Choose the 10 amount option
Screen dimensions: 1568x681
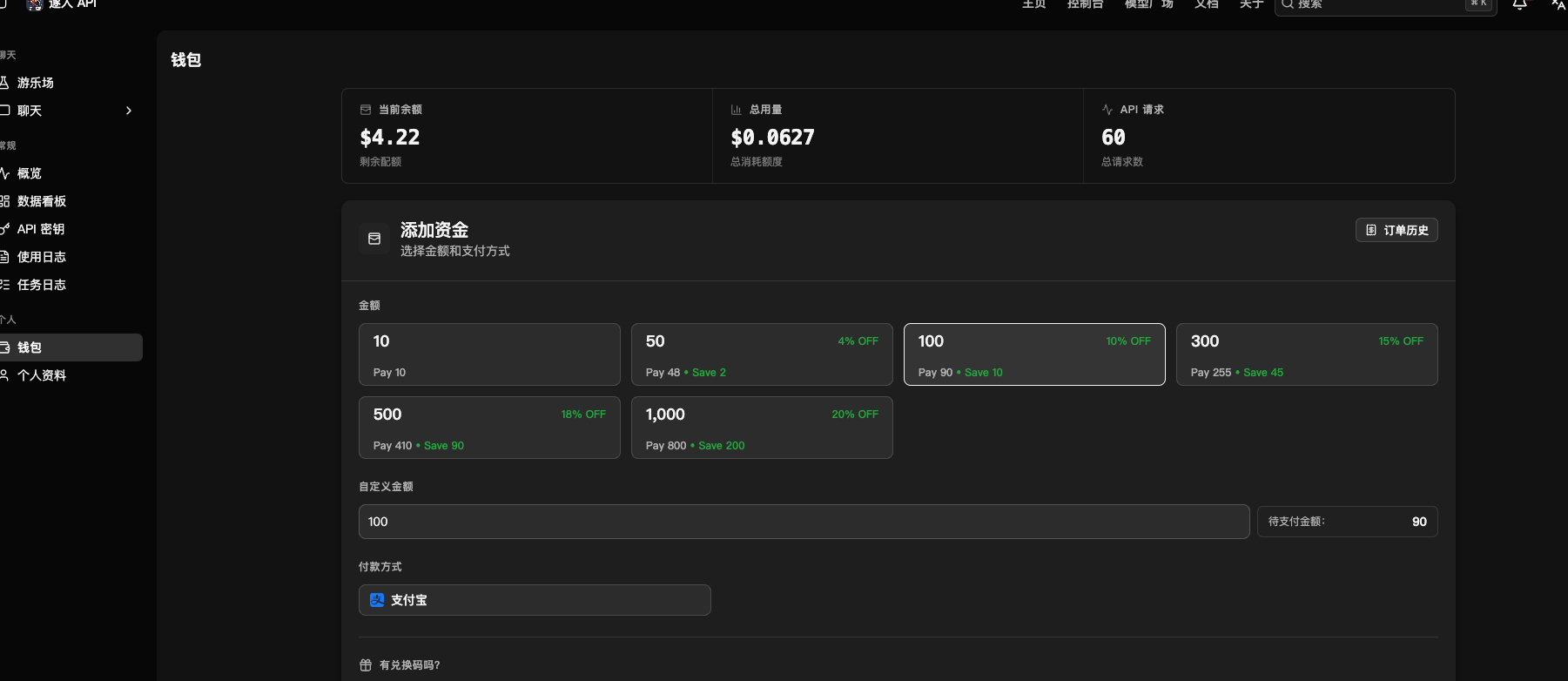tap(489, 354)
